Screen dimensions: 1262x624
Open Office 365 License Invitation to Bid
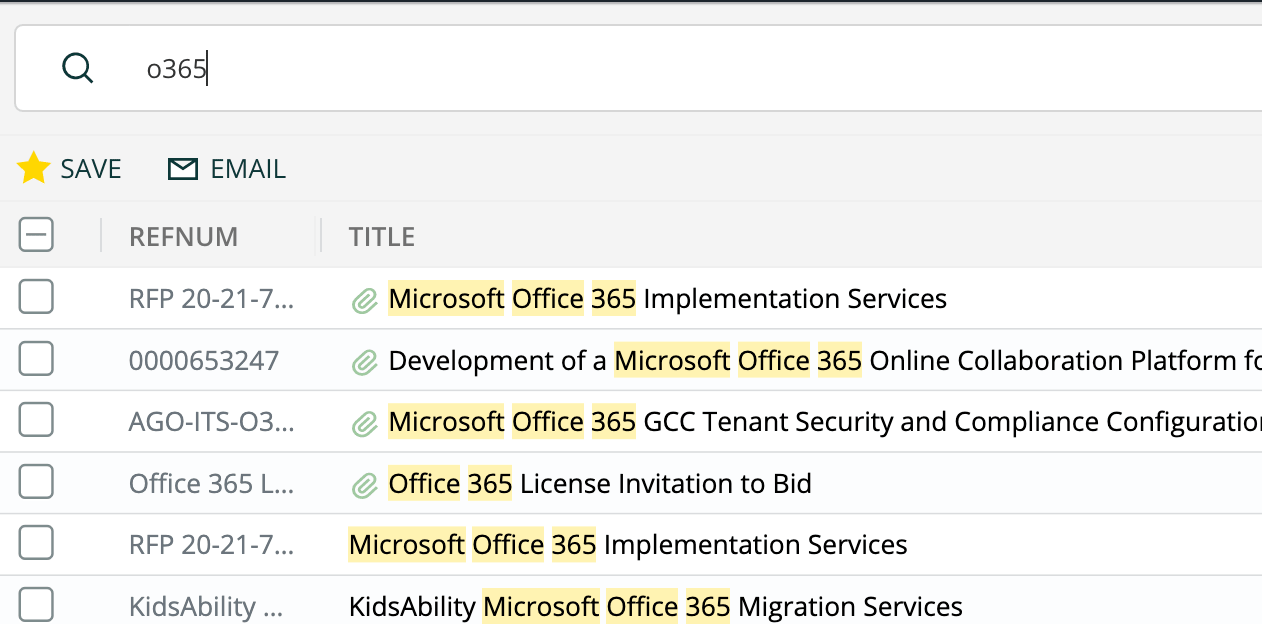600,484
